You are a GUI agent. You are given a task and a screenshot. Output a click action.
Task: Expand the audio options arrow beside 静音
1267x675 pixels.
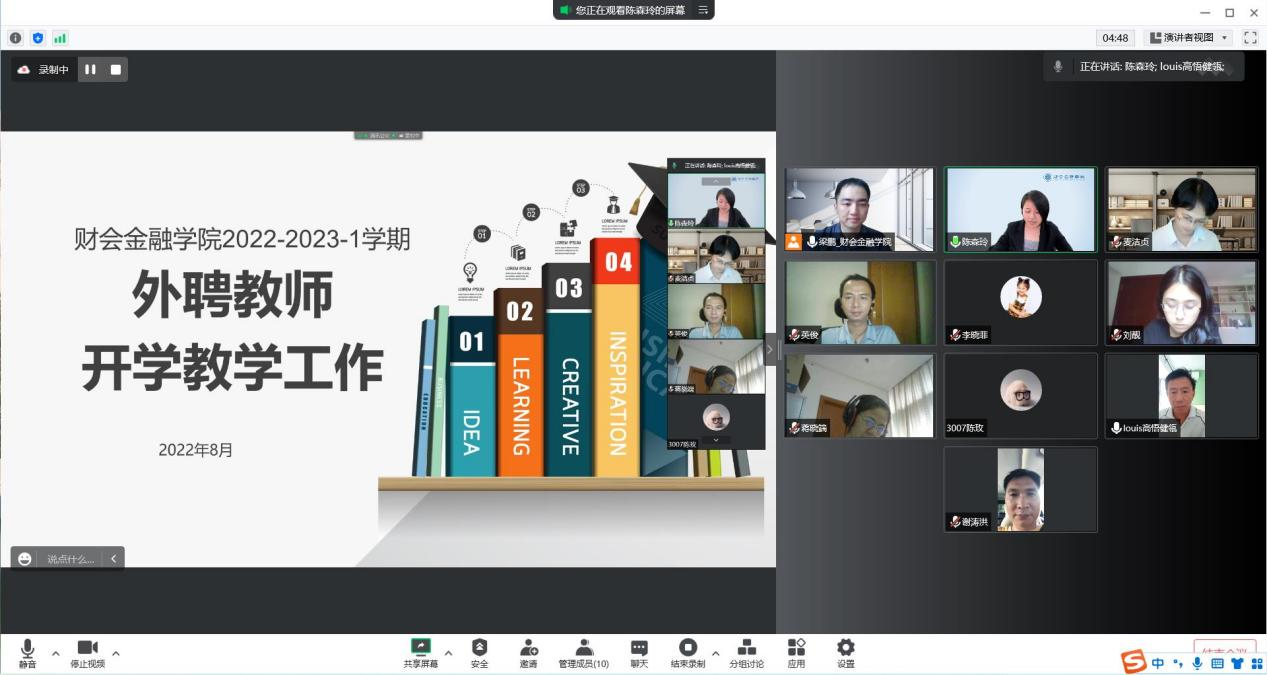pos(56,653)
